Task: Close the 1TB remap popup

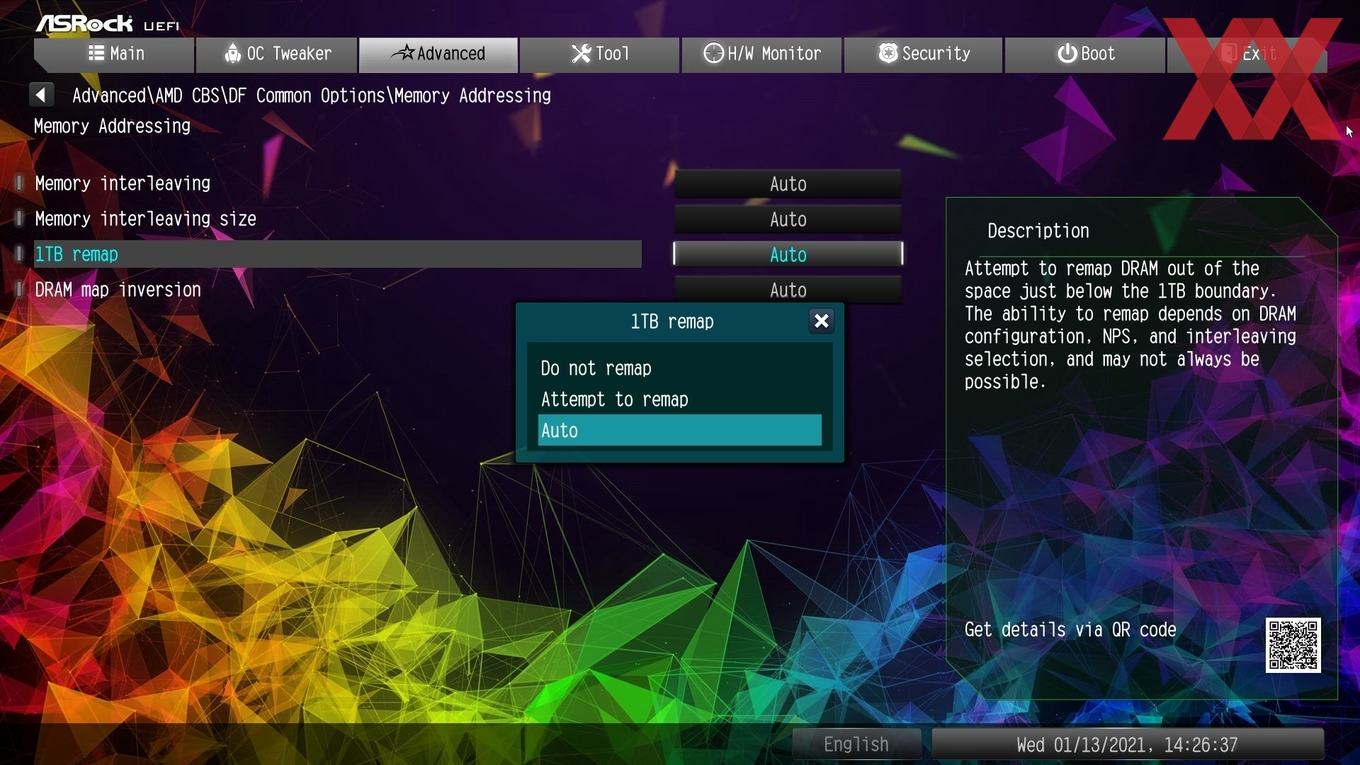Action: 821,321
